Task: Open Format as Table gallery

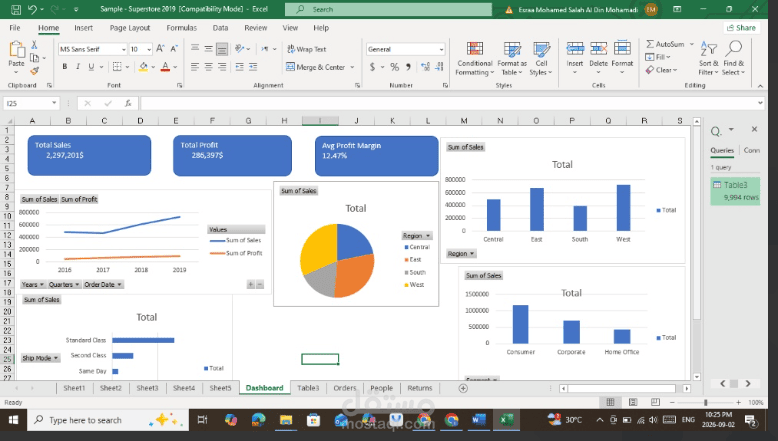Action: 512,59
